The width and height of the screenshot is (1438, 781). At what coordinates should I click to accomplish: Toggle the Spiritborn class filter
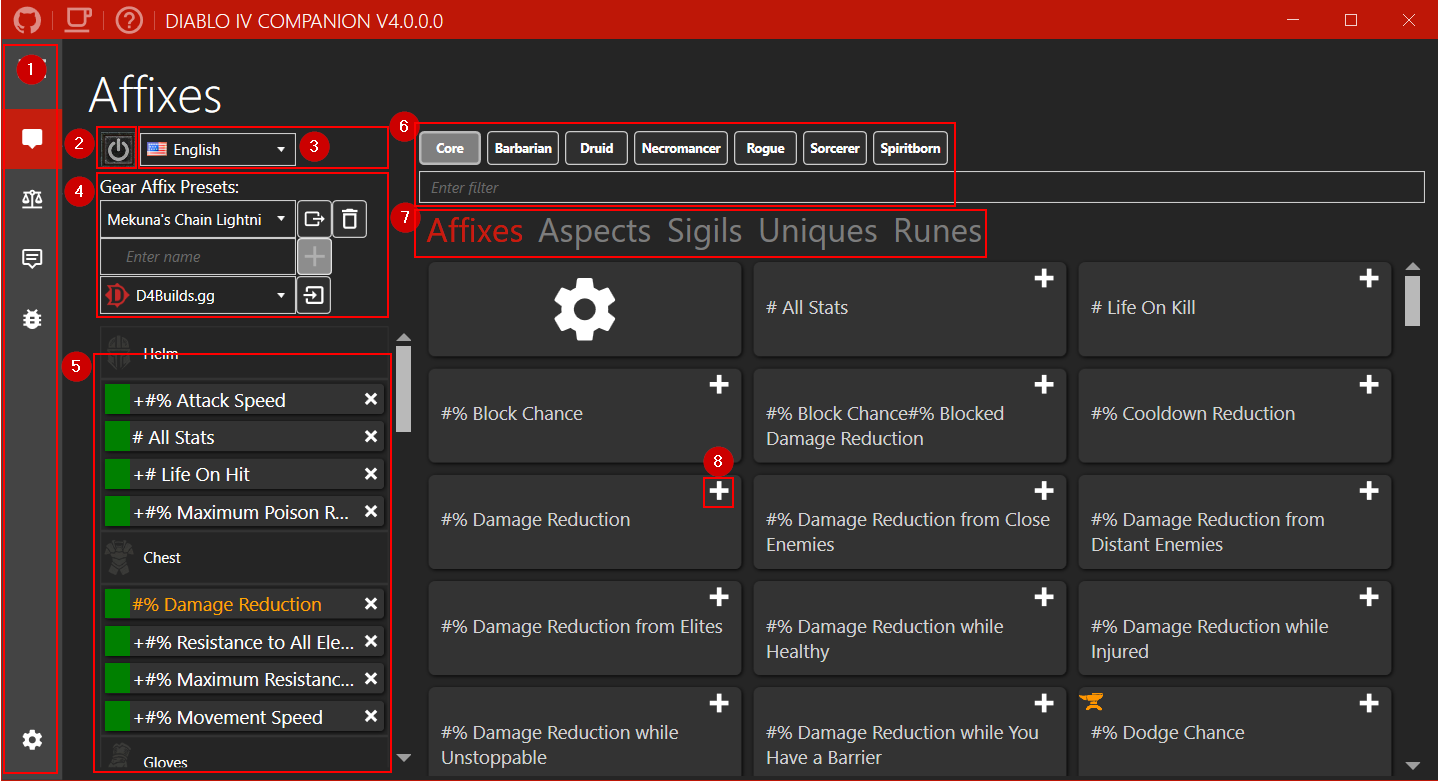pyautogui.click(x=910, y=148)
